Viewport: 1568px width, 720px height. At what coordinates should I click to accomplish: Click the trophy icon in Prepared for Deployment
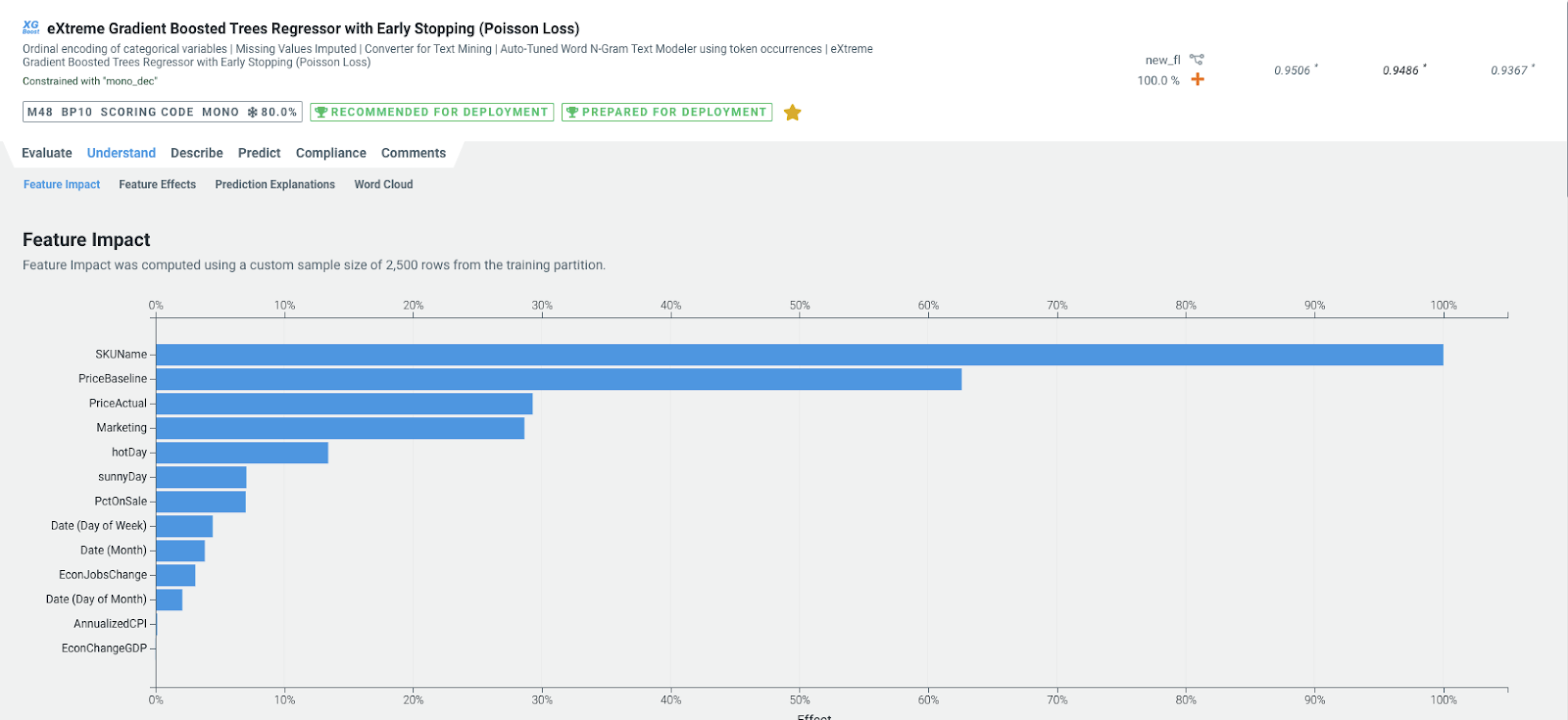click(x=571, y=112)
